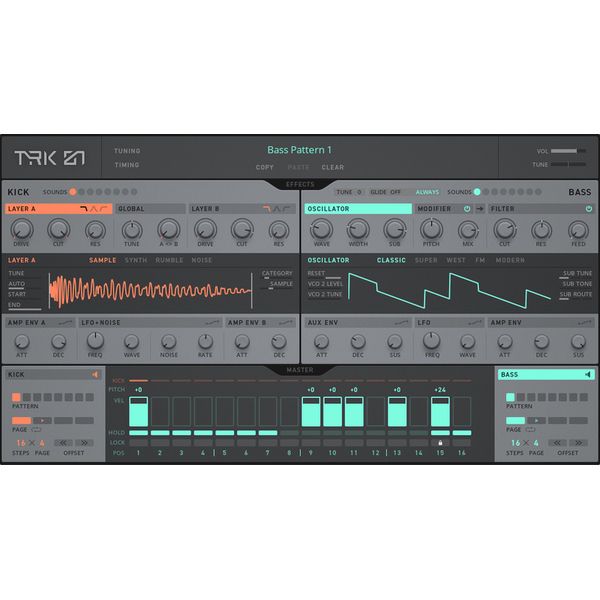Viewport: 600px width, 600px height.
Task: Open the Tuning settings
Action: point(127,151)
